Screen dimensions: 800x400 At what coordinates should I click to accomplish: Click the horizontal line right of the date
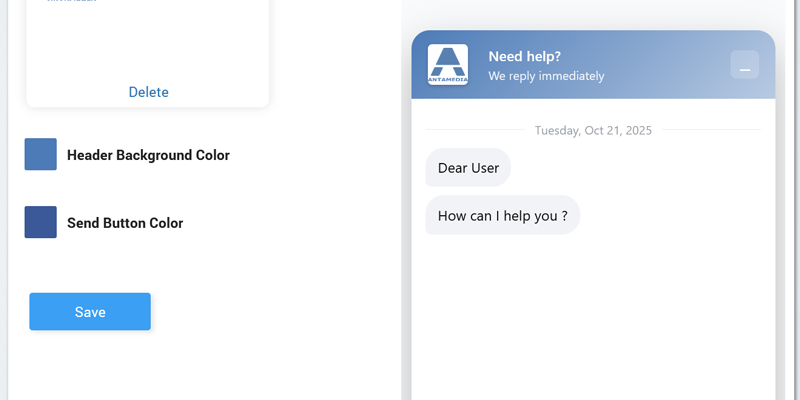[x=710, y=130]
